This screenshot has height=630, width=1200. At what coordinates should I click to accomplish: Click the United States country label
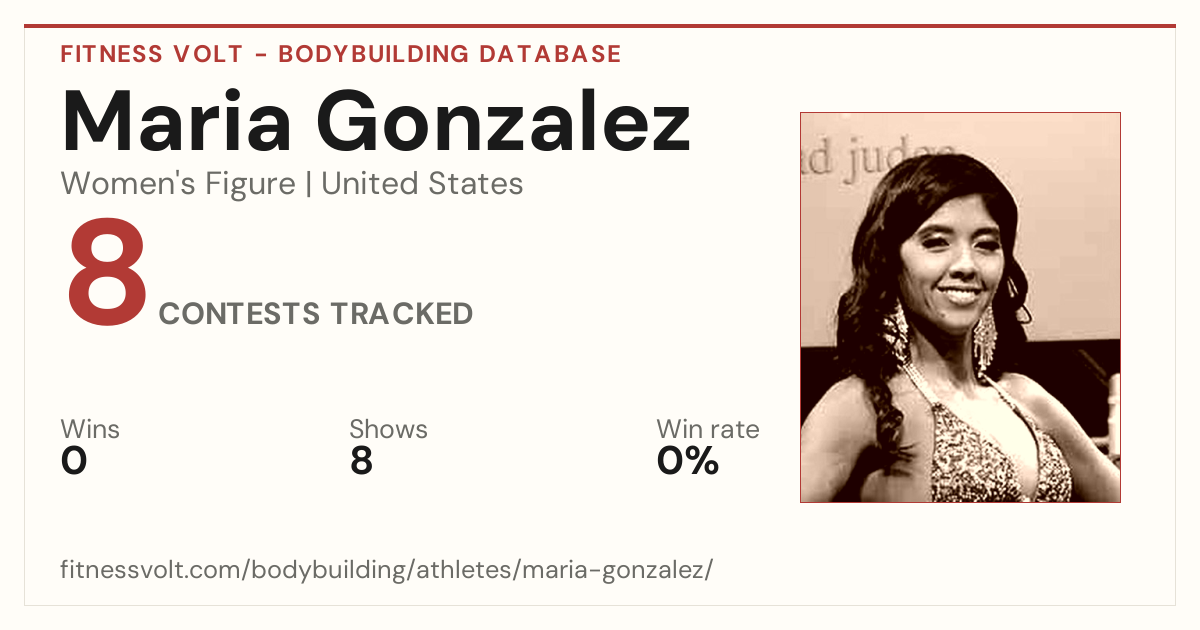(x=422, y=184)
